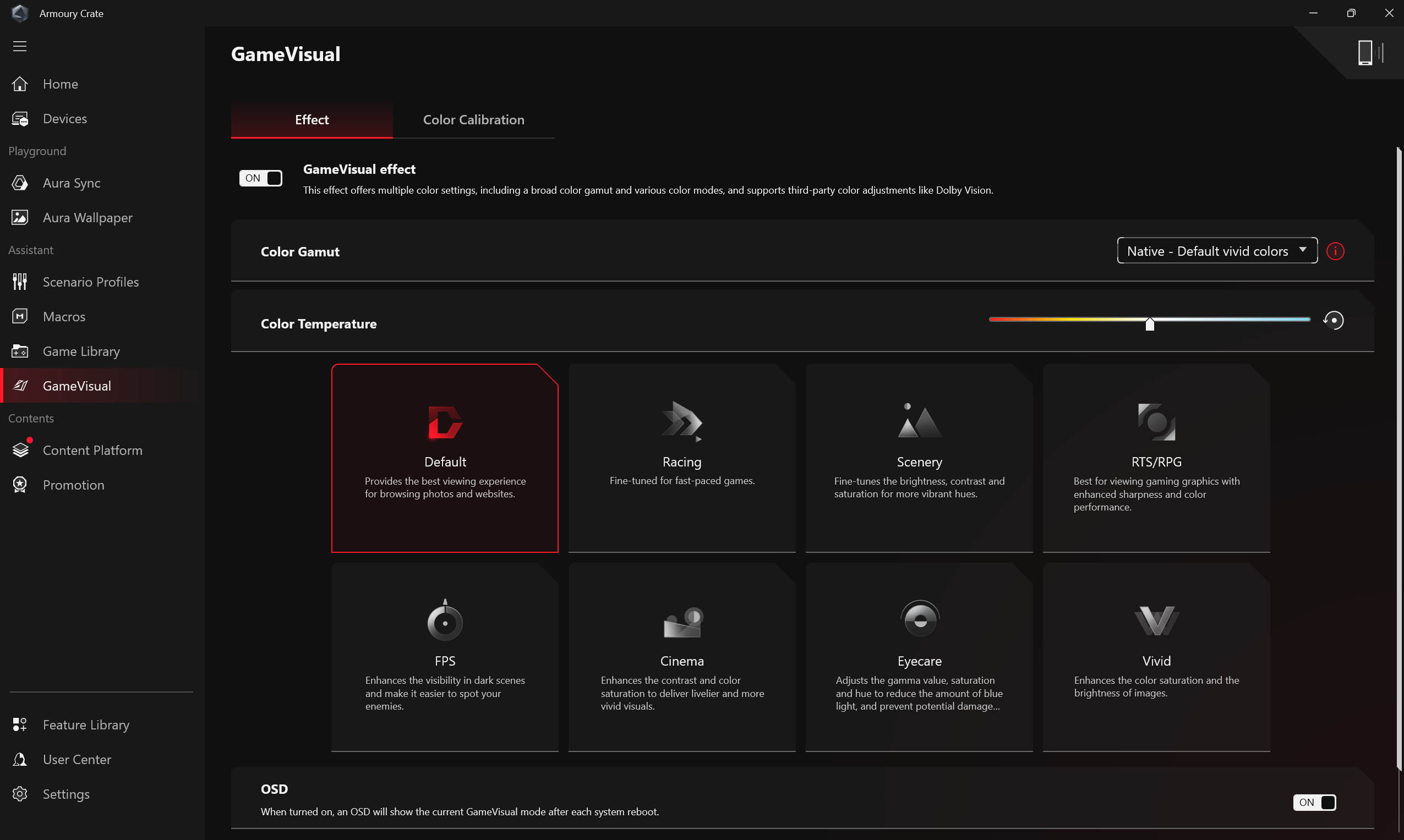Open Macros from the sidebar
This screenshot has height=840, width=1404.
click(x=64, y=316)
